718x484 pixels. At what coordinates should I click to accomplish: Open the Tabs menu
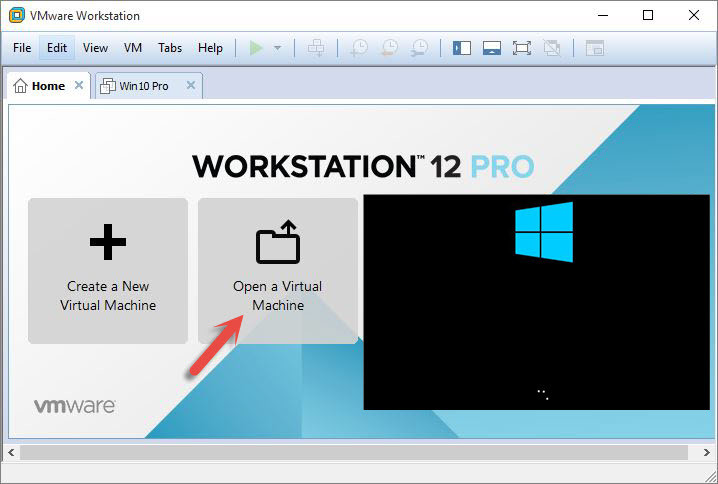point(170,48)
